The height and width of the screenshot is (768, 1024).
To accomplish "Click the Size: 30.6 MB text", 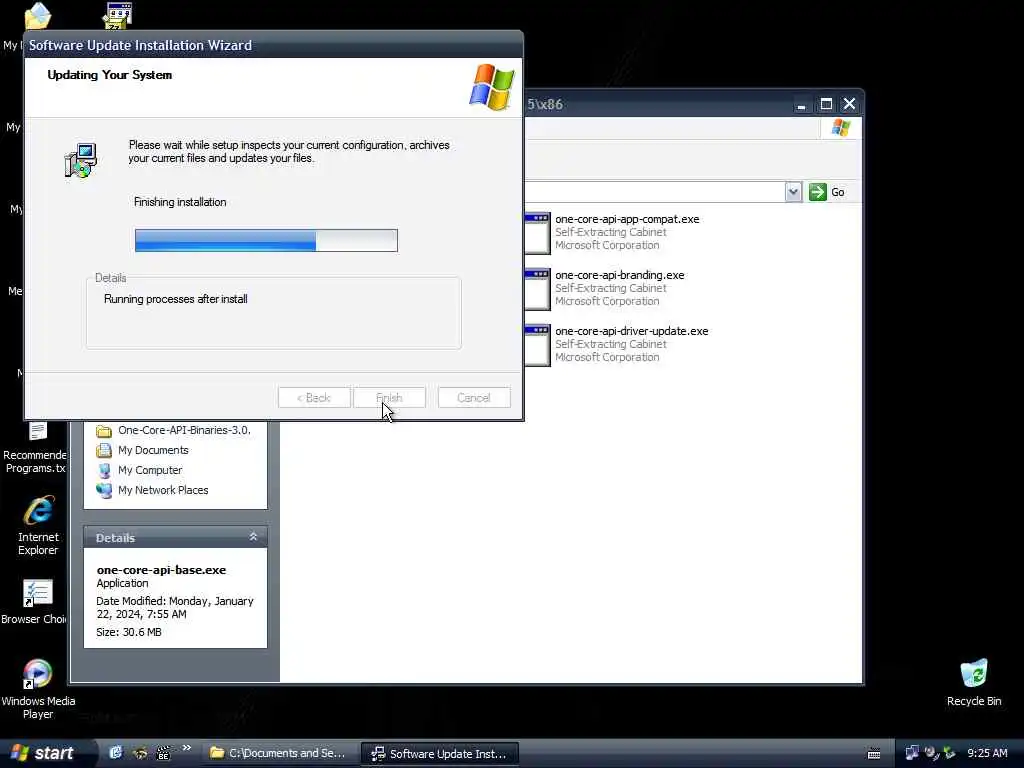I will click(129, 632).
